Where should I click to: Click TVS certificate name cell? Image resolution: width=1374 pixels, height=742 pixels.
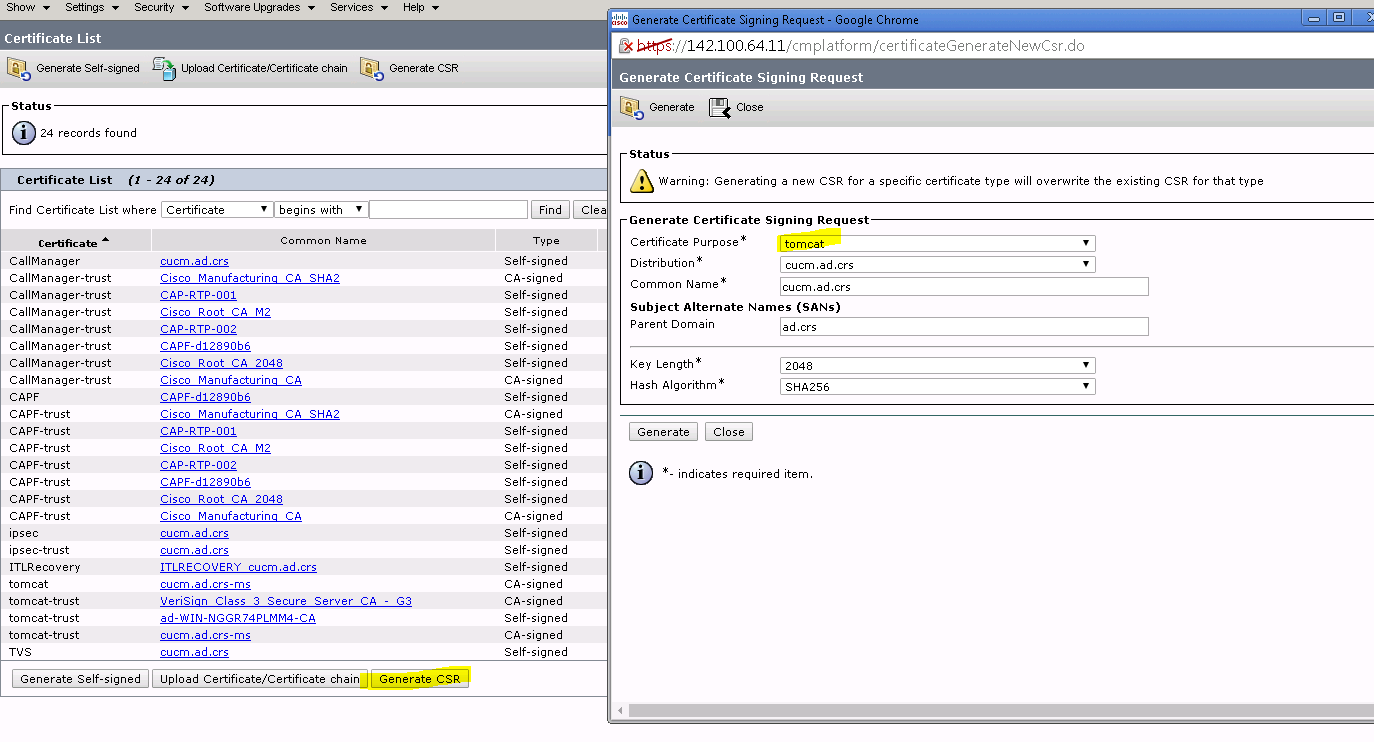21,652
